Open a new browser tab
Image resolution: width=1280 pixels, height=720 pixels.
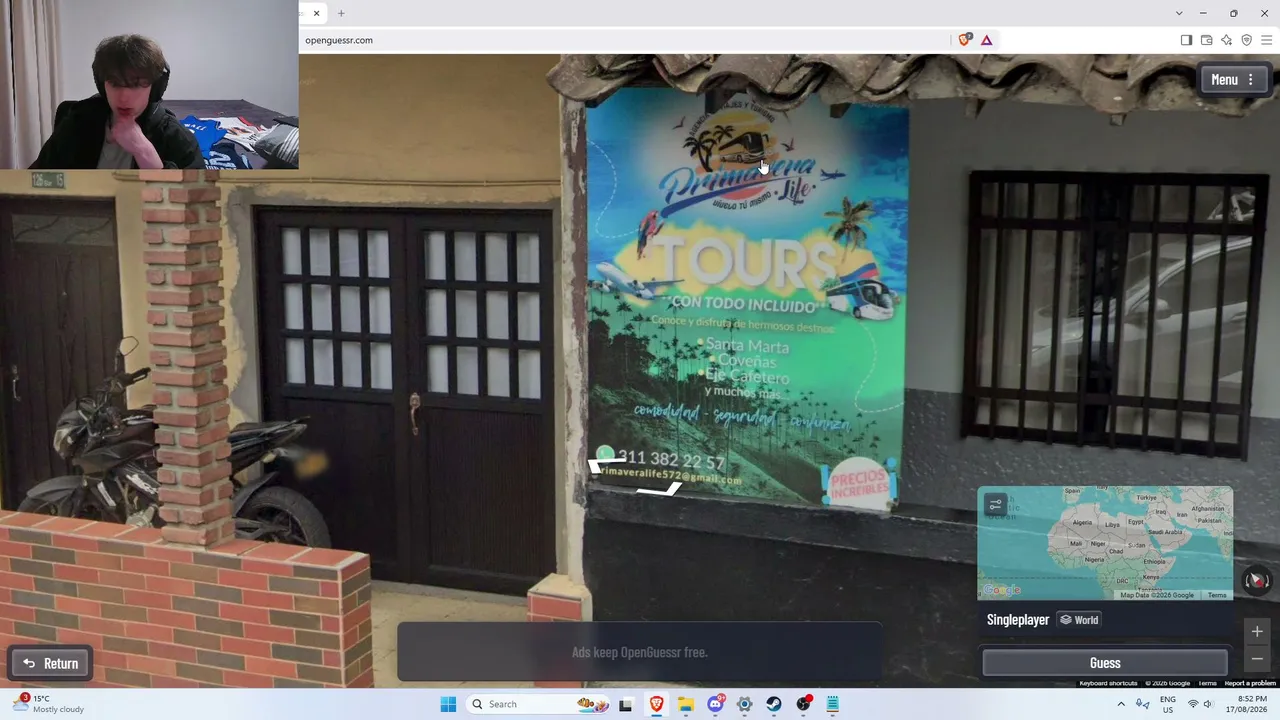pos(341,13)
